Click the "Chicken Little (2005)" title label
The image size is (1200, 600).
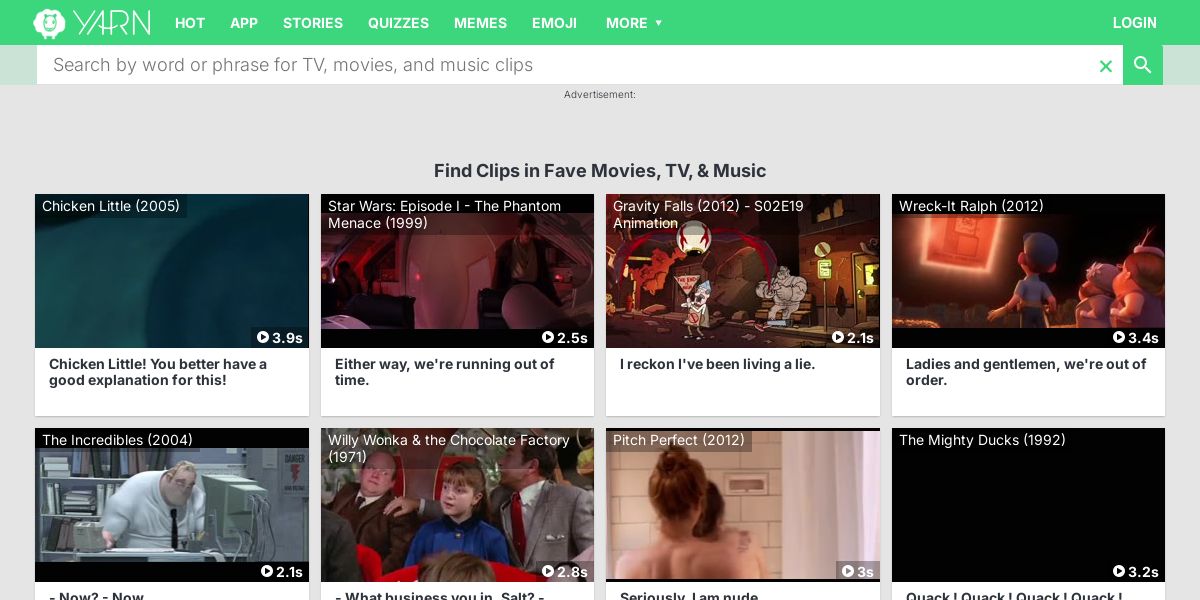click(x=111, y=206)
